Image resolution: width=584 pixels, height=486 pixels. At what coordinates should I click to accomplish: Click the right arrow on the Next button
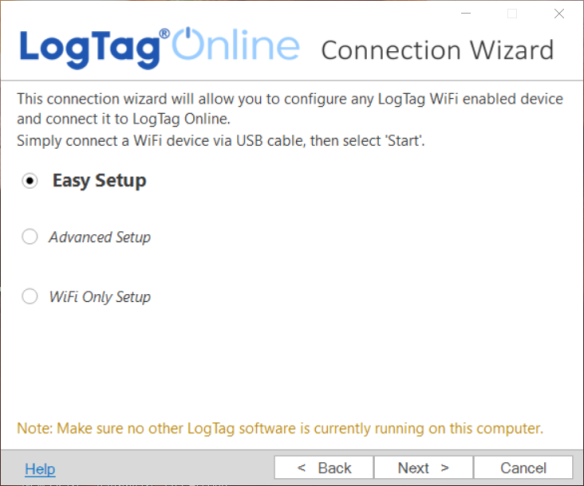click(445, 467)
